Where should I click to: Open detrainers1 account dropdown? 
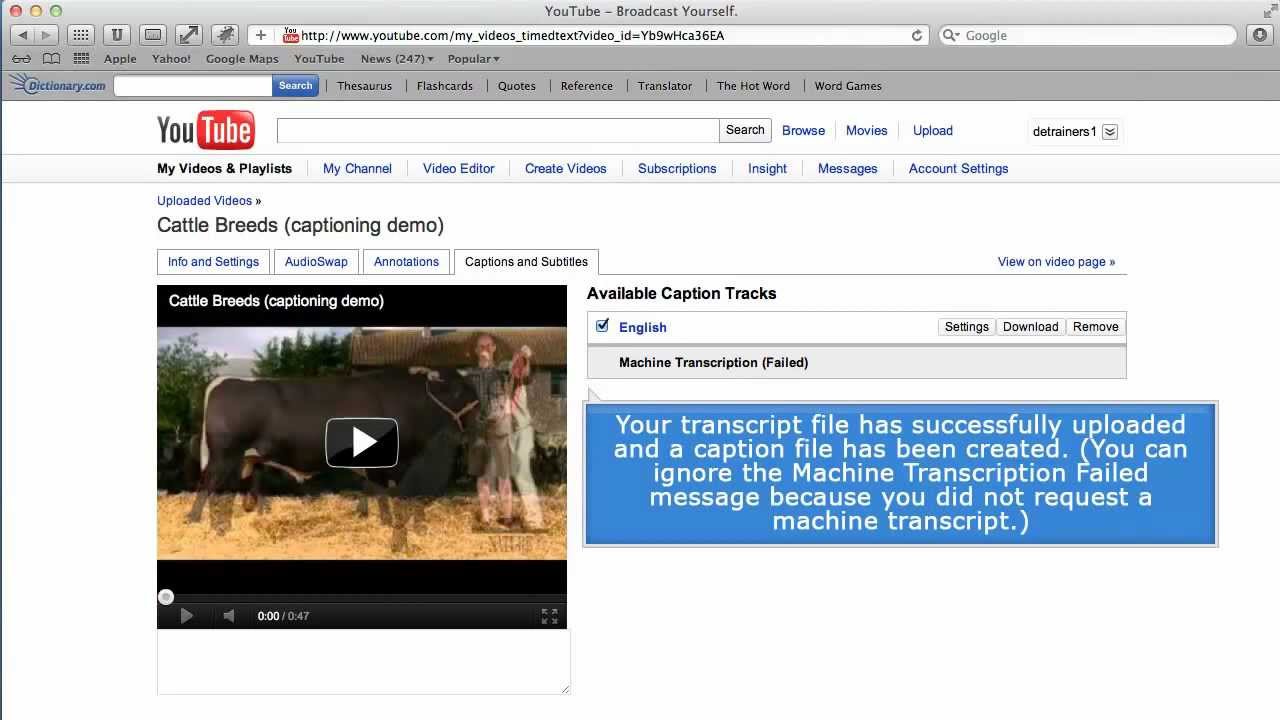point(1109,132)
